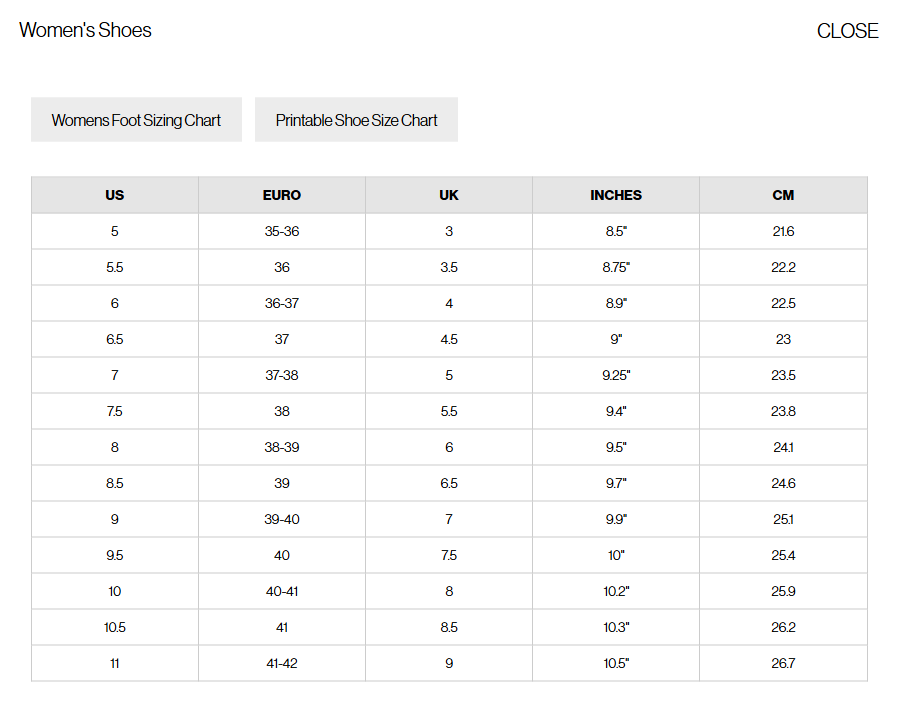Click the 9.25" inches cell
The width and height of the screenshot is (898, 725).
616,375
